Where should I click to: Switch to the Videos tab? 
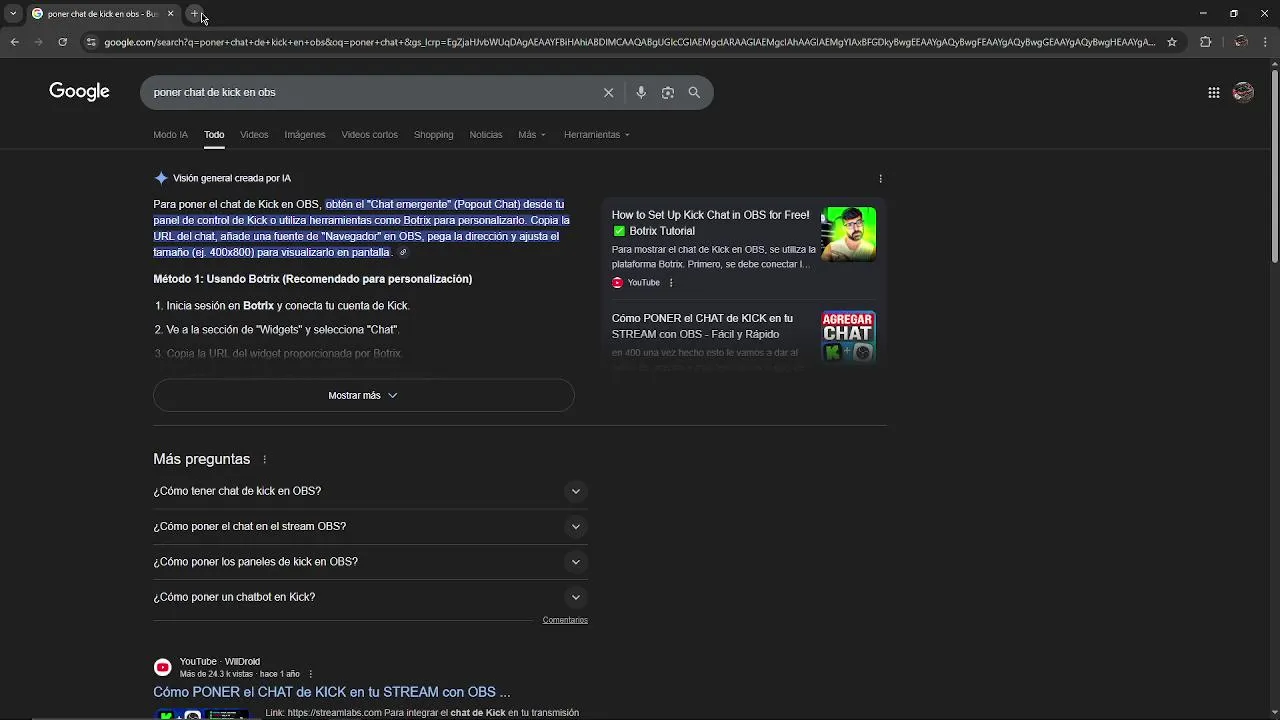click(254, 134)
